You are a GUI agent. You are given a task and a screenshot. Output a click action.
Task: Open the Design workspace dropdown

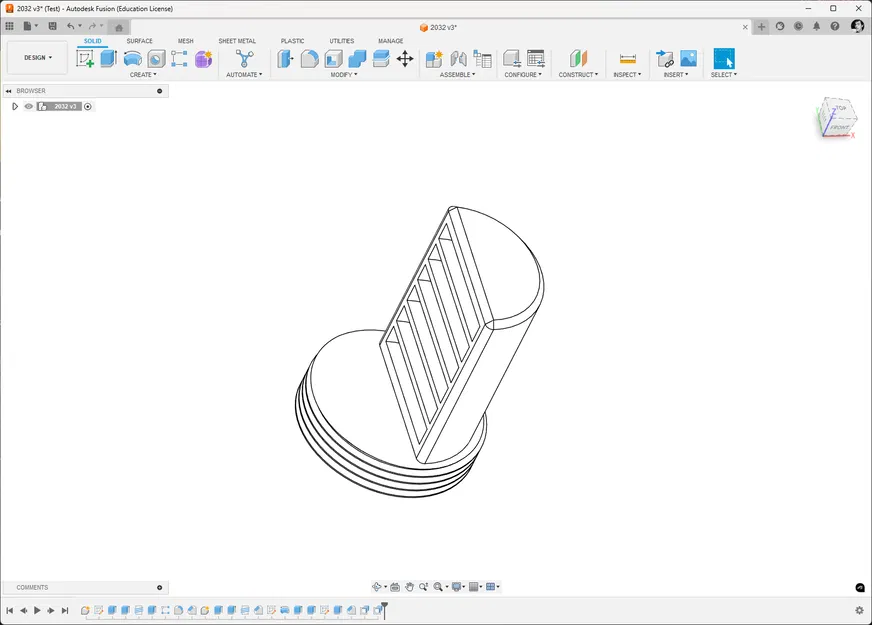[37, 58]
